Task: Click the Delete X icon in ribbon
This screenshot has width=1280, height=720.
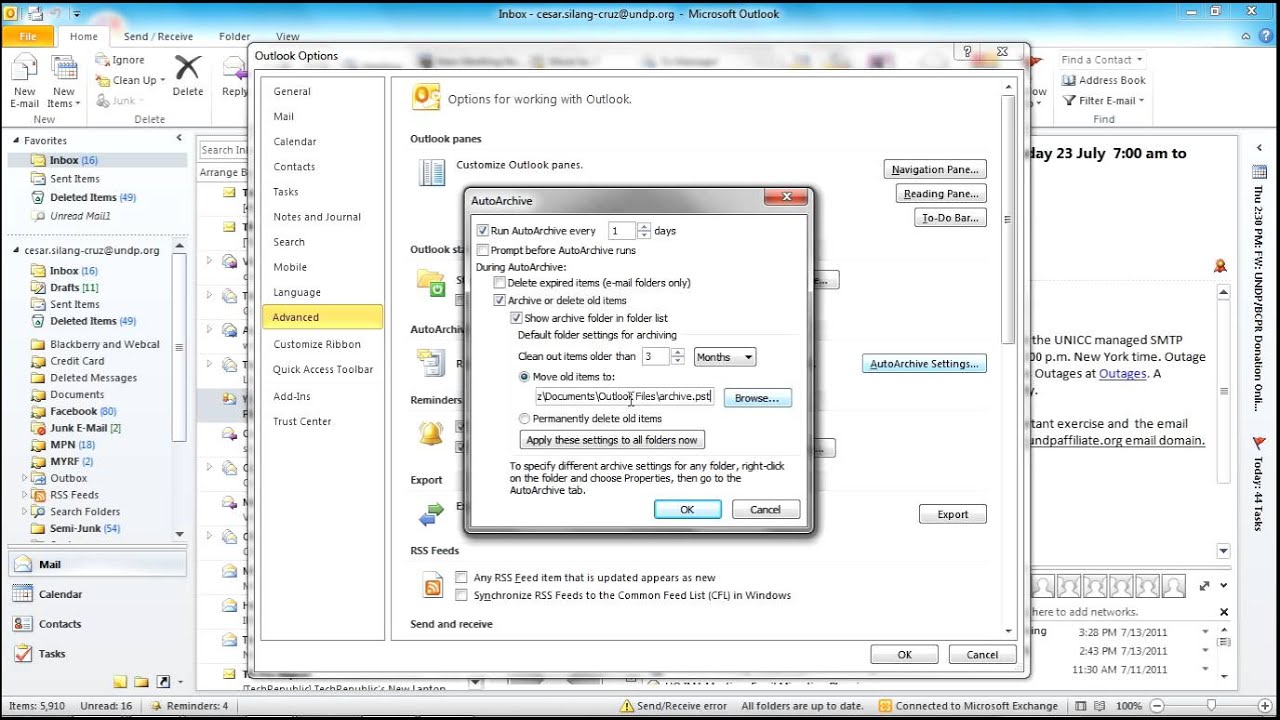Action: (187, 67)
